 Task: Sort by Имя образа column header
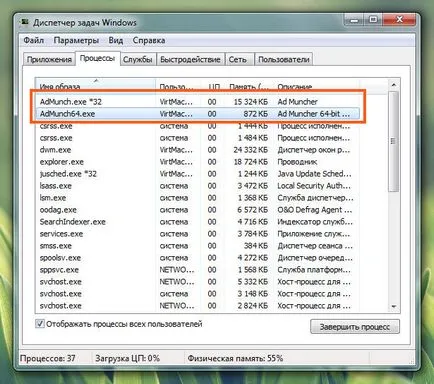click(x=96, y=86)
